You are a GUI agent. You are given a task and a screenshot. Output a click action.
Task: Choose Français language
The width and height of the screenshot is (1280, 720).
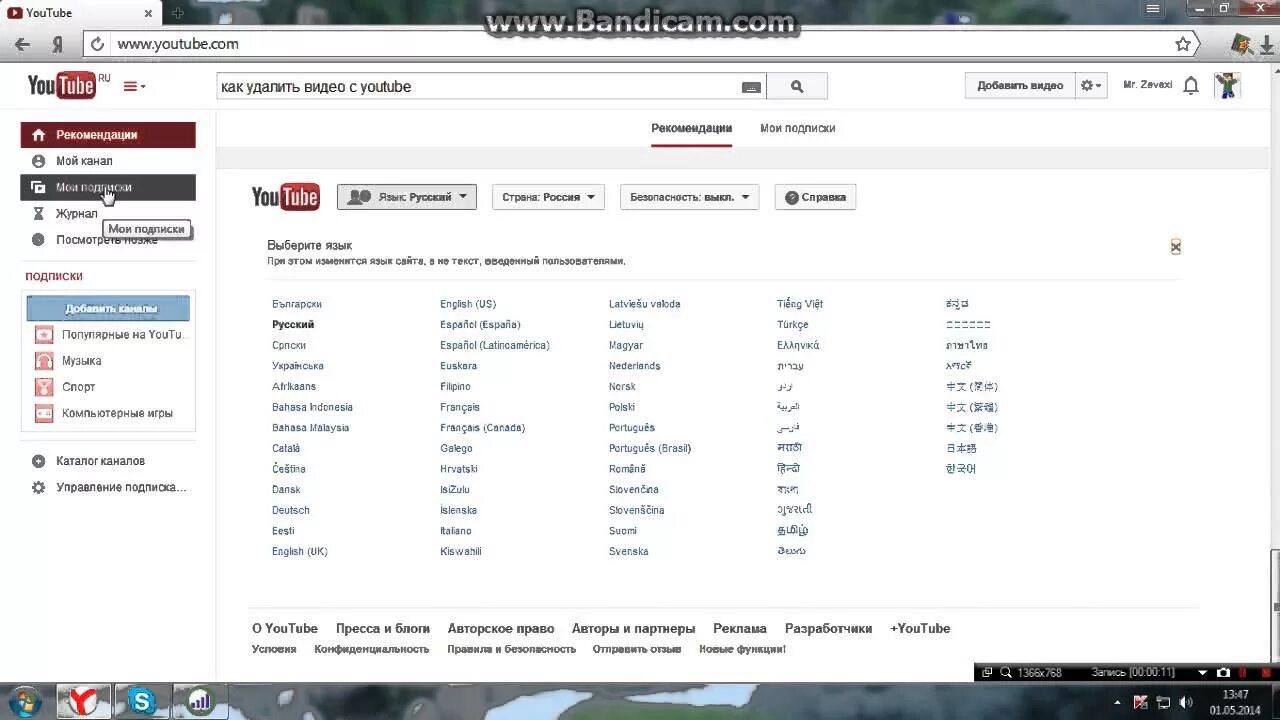coord(460,407)
